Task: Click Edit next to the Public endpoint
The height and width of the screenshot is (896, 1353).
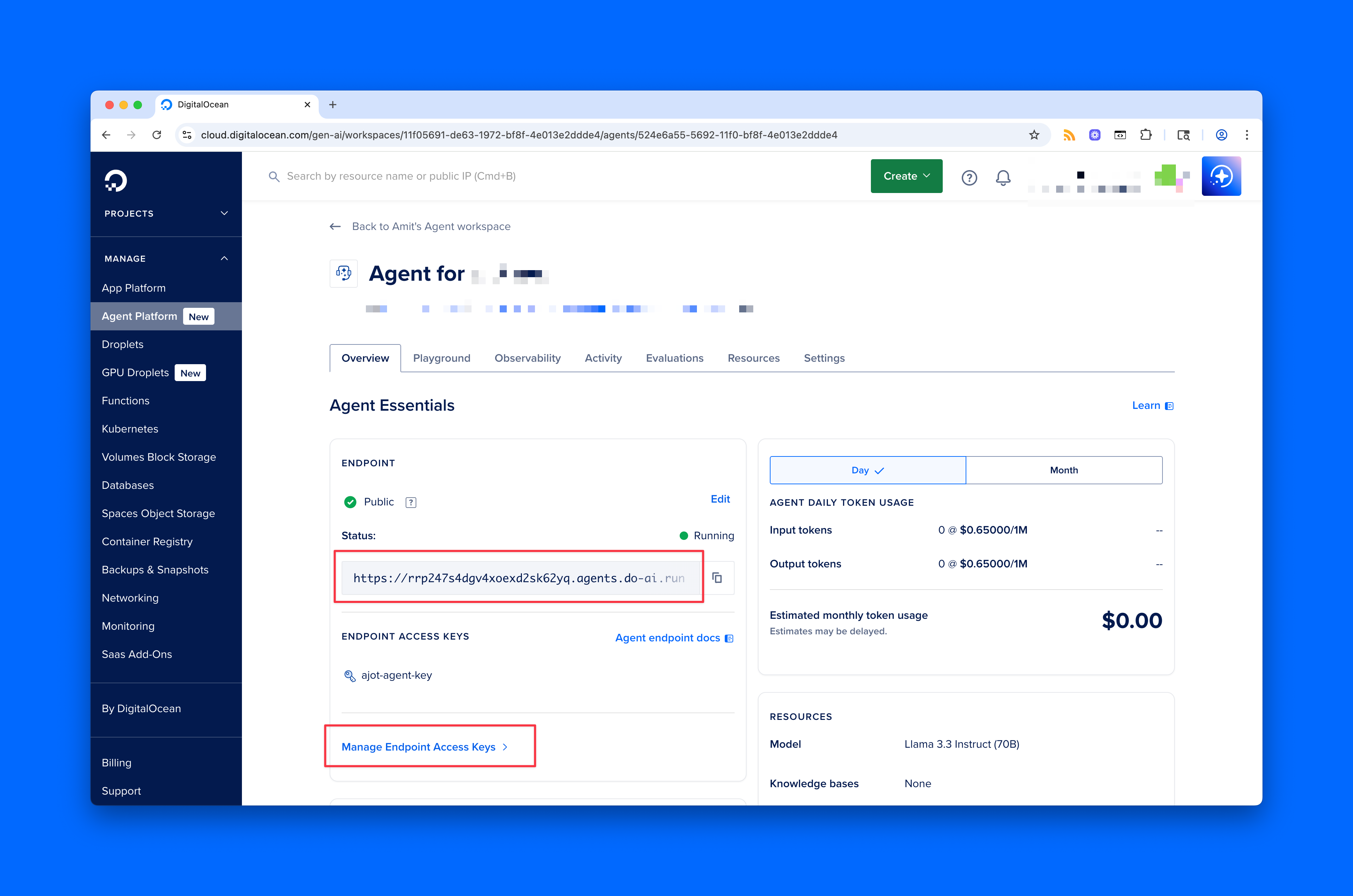Action: [720, 499]
